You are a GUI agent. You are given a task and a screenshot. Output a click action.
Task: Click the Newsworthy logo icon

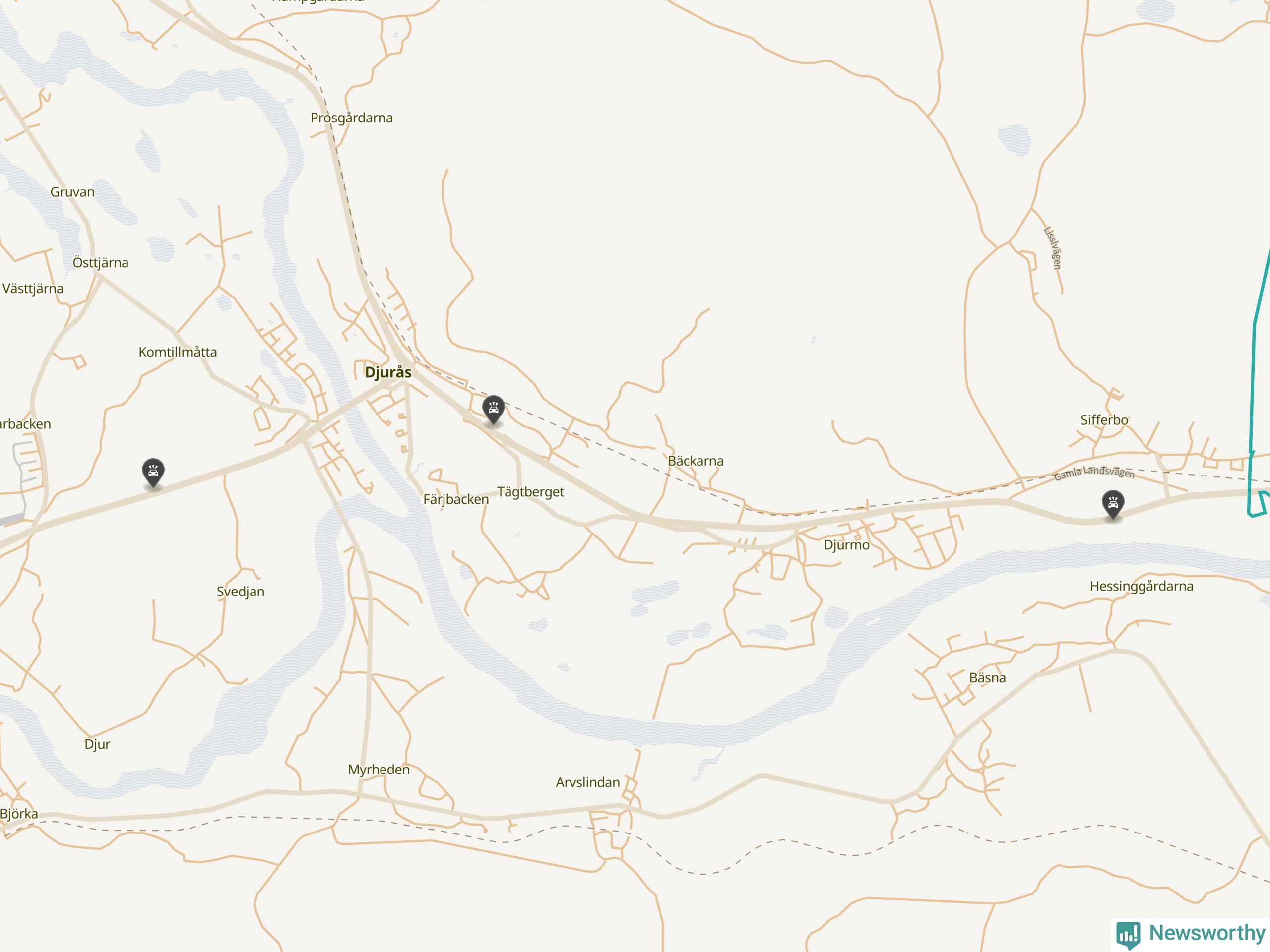pyautogui.click(x=1128, y=934)
